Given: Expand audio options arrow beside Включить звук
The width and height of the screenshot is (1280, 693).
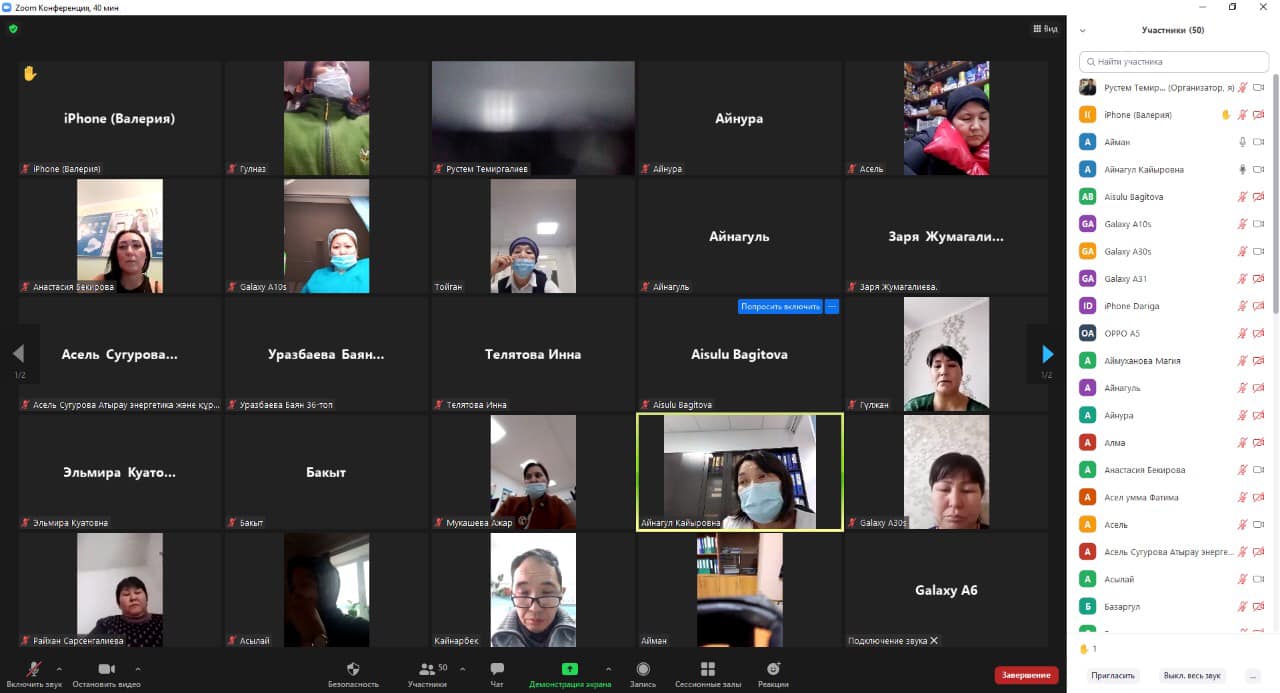Looking at the screenshot, I should coord(59,669).
